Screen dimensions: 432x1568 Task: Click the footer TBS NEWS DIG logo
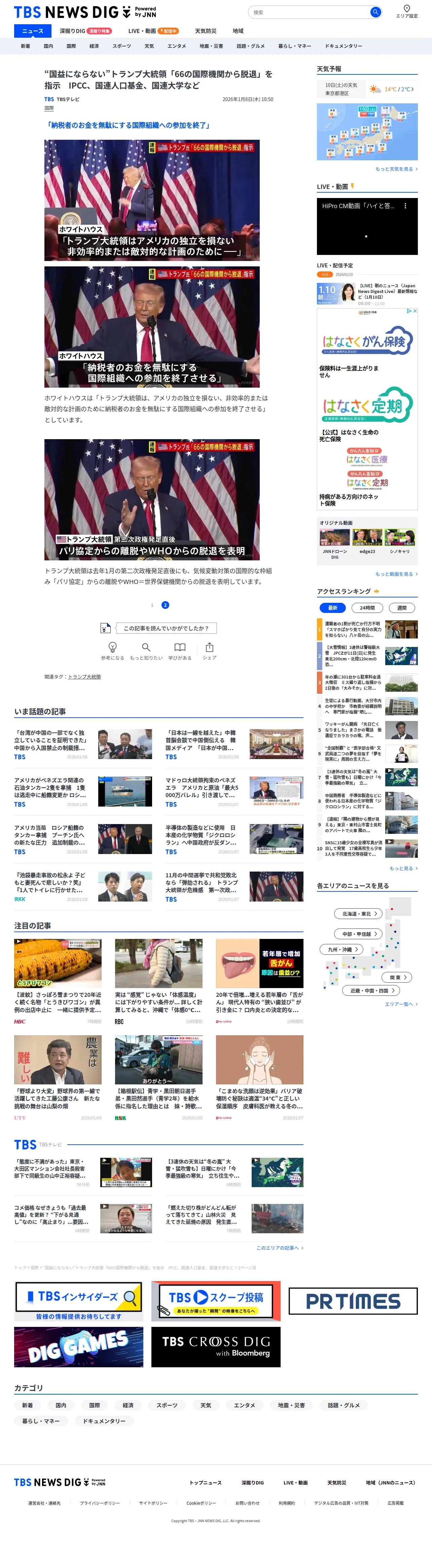pyautogui.click(x=60, y=1482)
